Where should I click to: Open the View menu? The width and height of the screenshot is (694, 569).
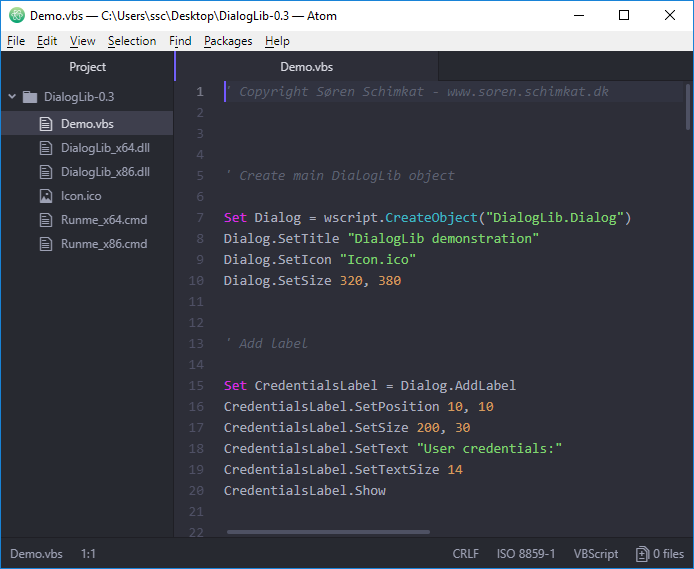click(x=82, y=41)
